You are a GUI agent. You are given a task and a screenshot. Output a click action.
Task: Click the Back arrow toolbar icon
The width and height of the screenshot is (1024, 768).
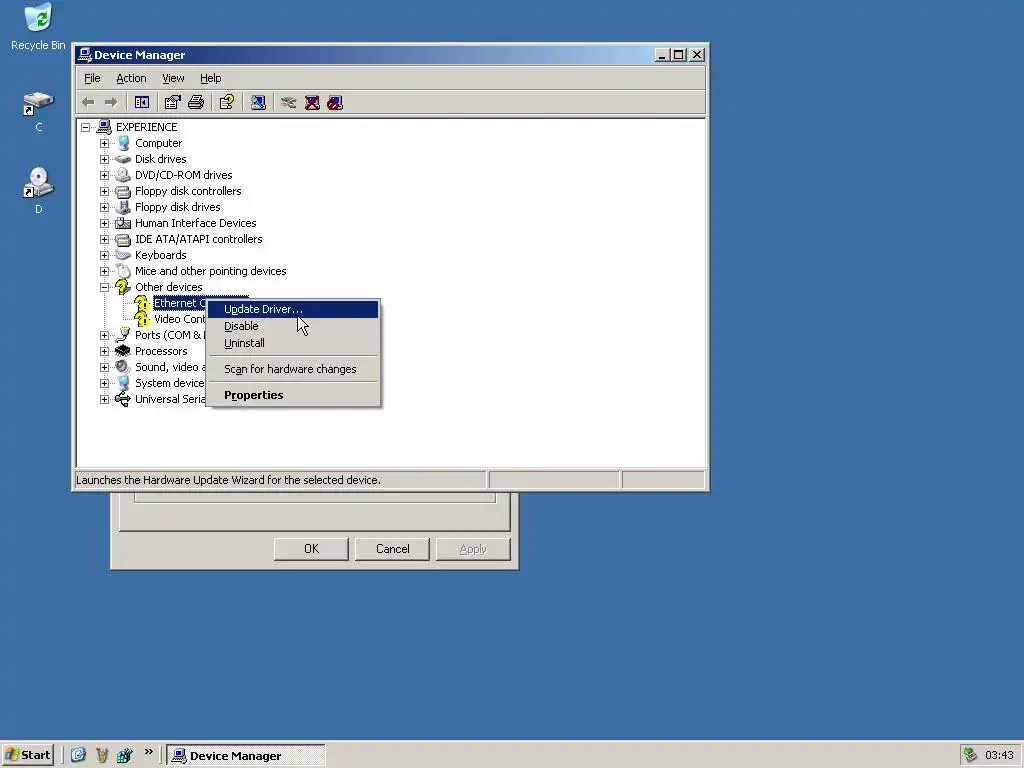click(89, 103)
